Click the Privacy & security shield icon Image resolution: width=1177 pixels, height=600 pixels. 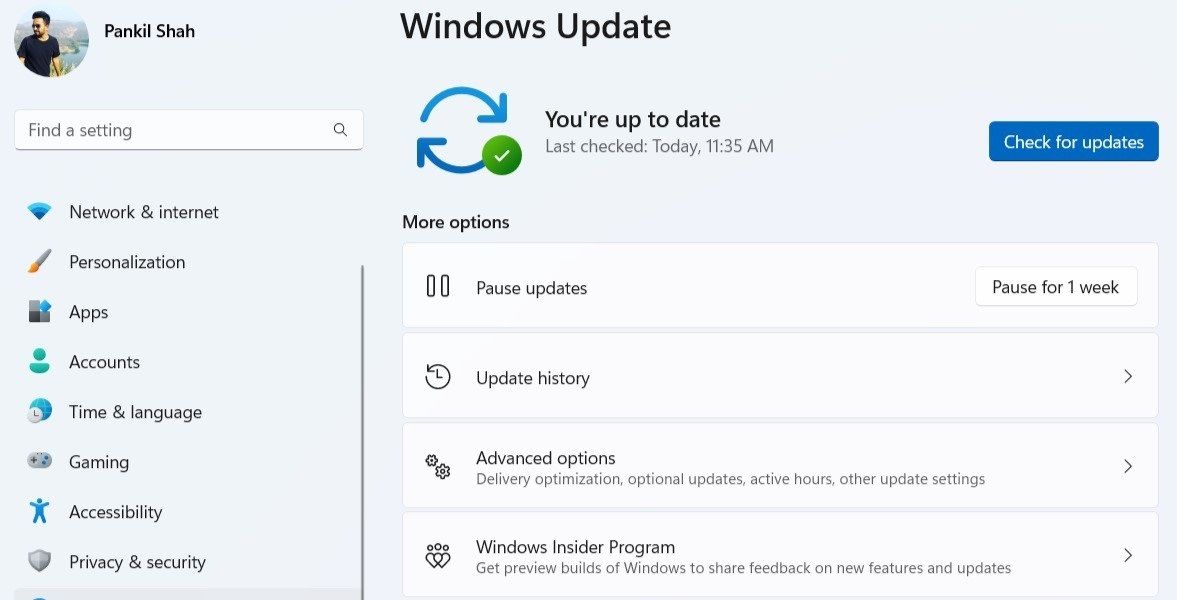(x=40, y=562)
